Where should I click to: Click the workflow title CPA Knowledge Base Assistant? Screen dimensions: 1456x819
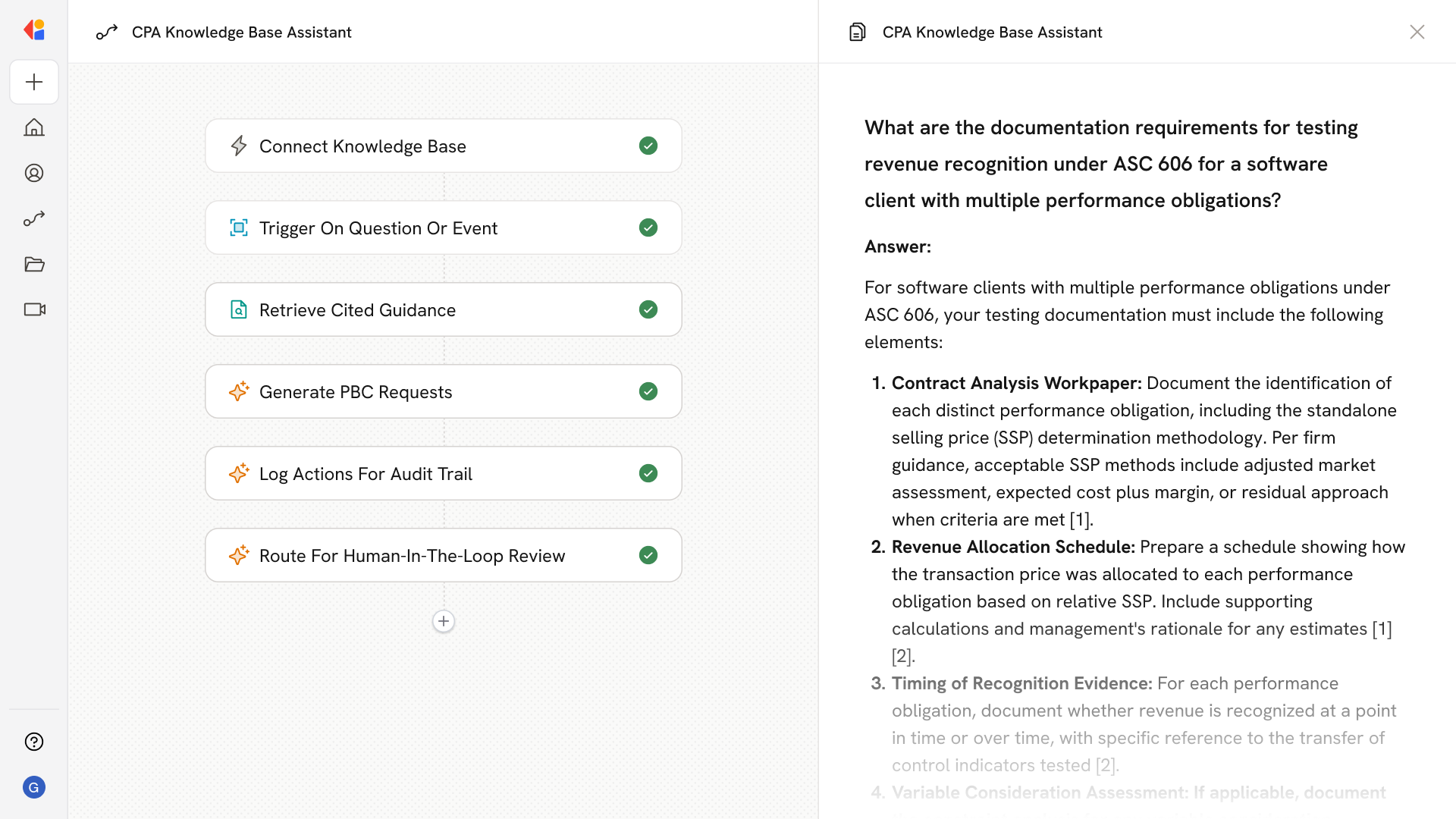[241, 32]
